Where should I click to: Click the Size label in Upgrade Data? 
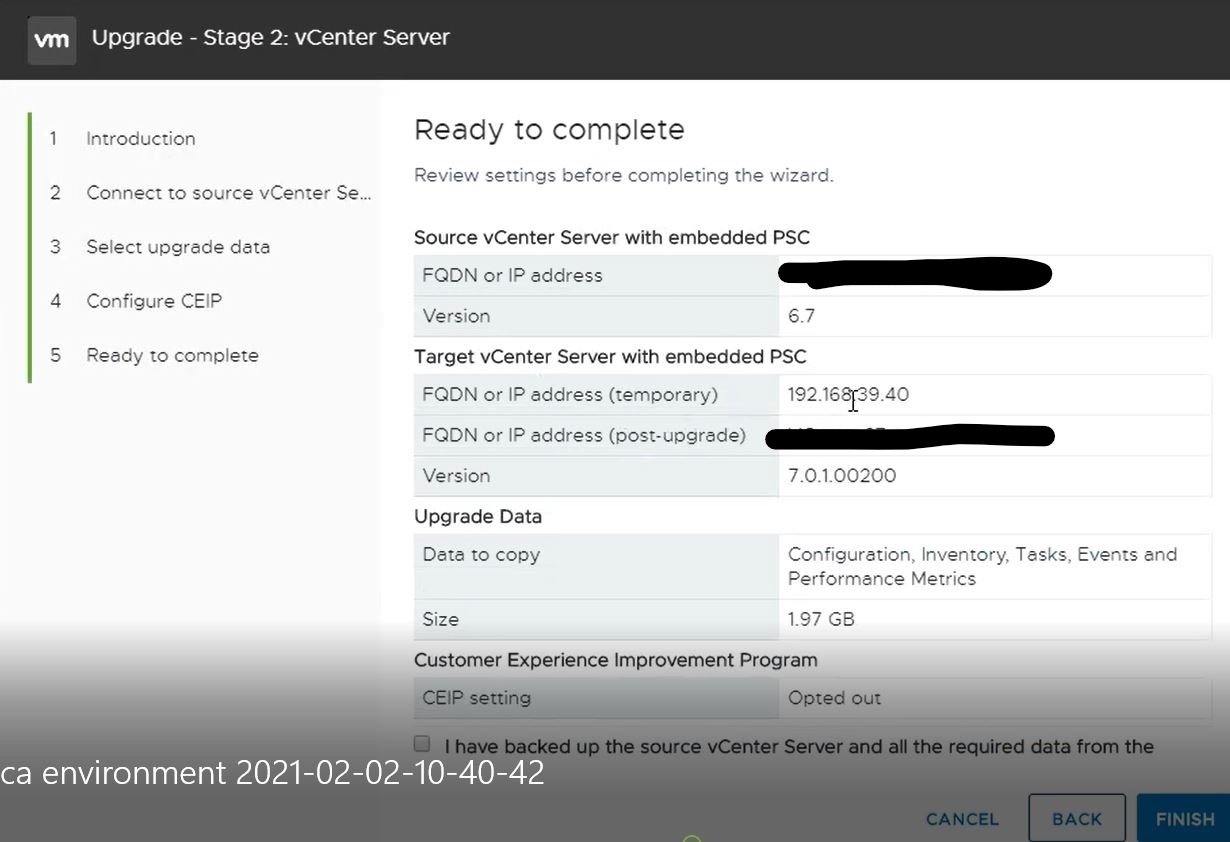coord(441,619)
